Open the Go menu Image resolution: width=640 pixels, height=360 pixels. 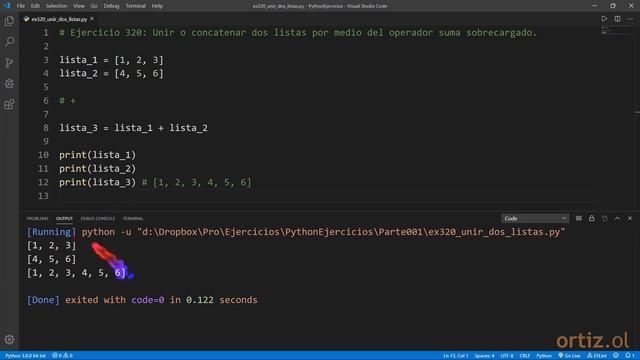click(94, 6)
